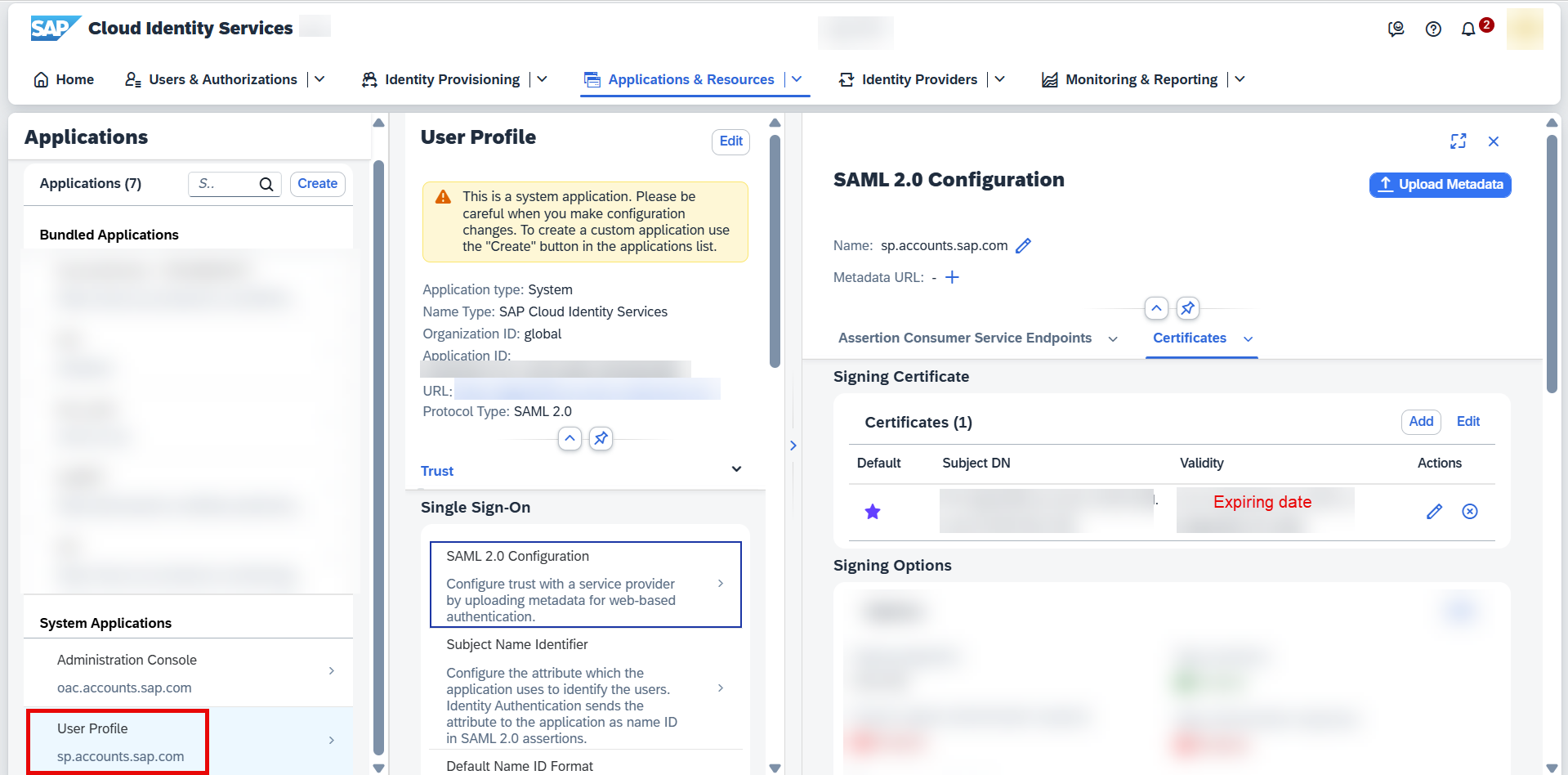Open Identity Provisioning menu item

[x=440, y=79]
